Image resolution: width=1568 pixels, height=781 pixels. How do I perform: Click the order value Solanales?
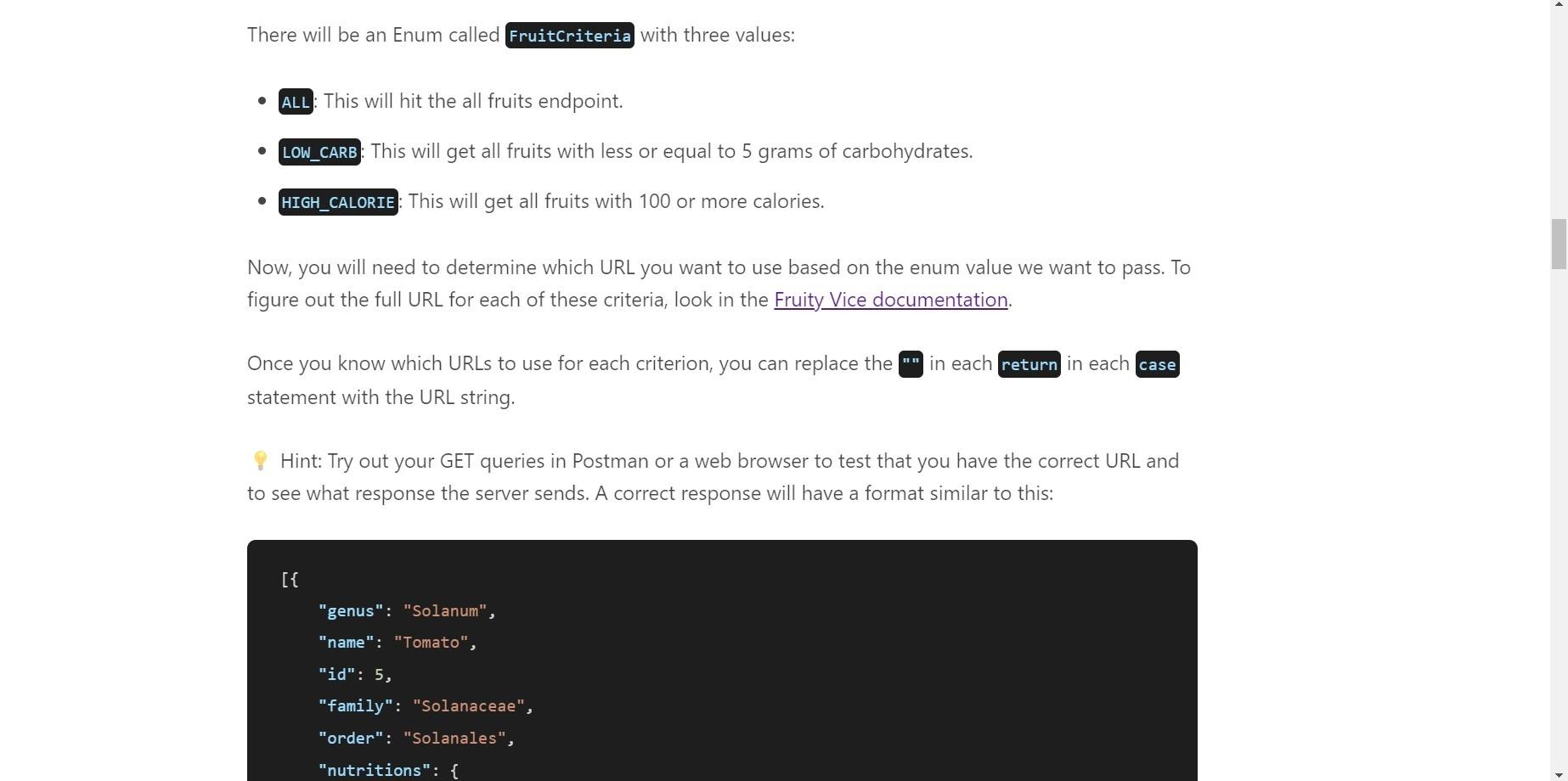point(455,738)
